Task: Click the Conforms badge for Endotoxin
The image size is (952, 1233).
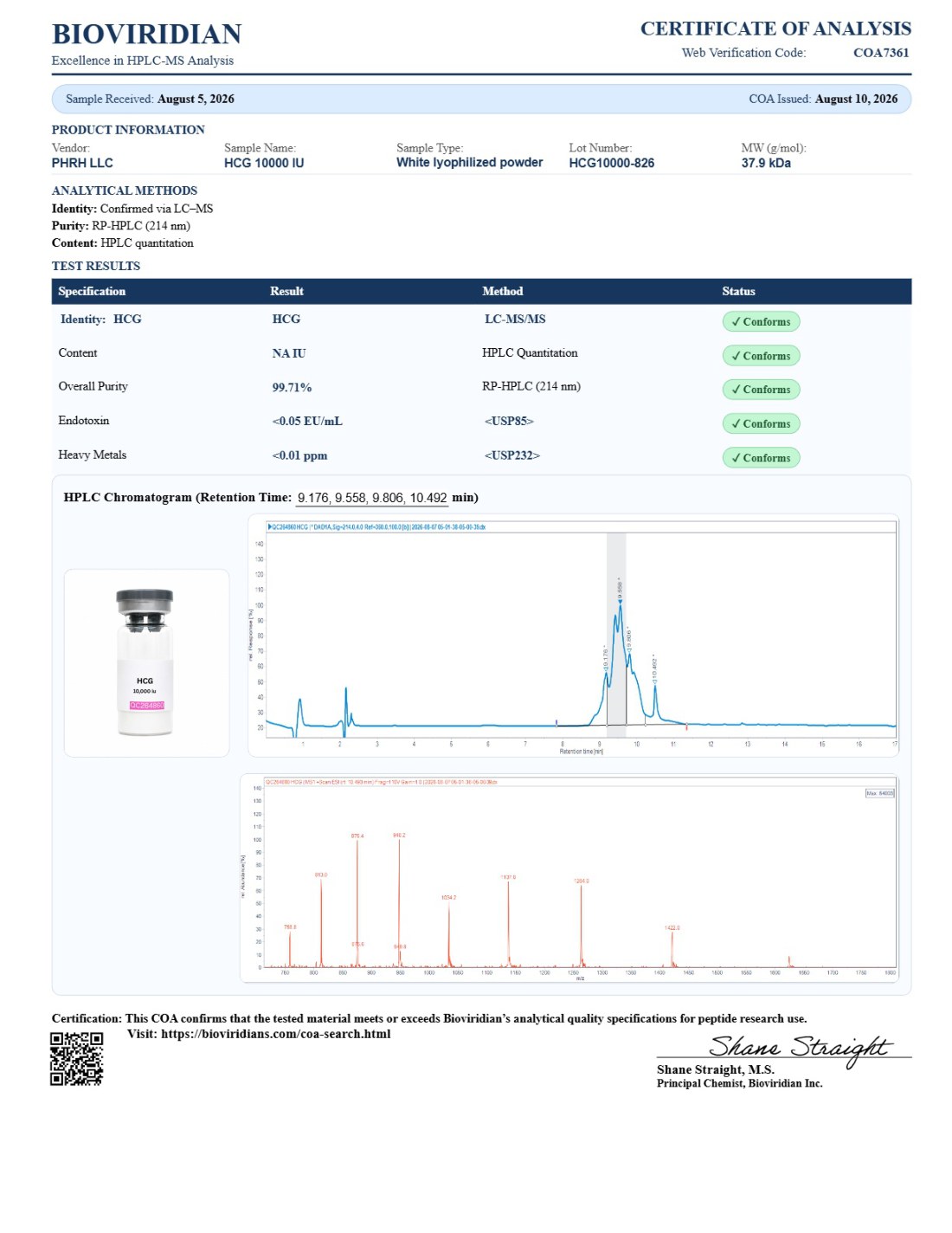Action: point(761,423)
